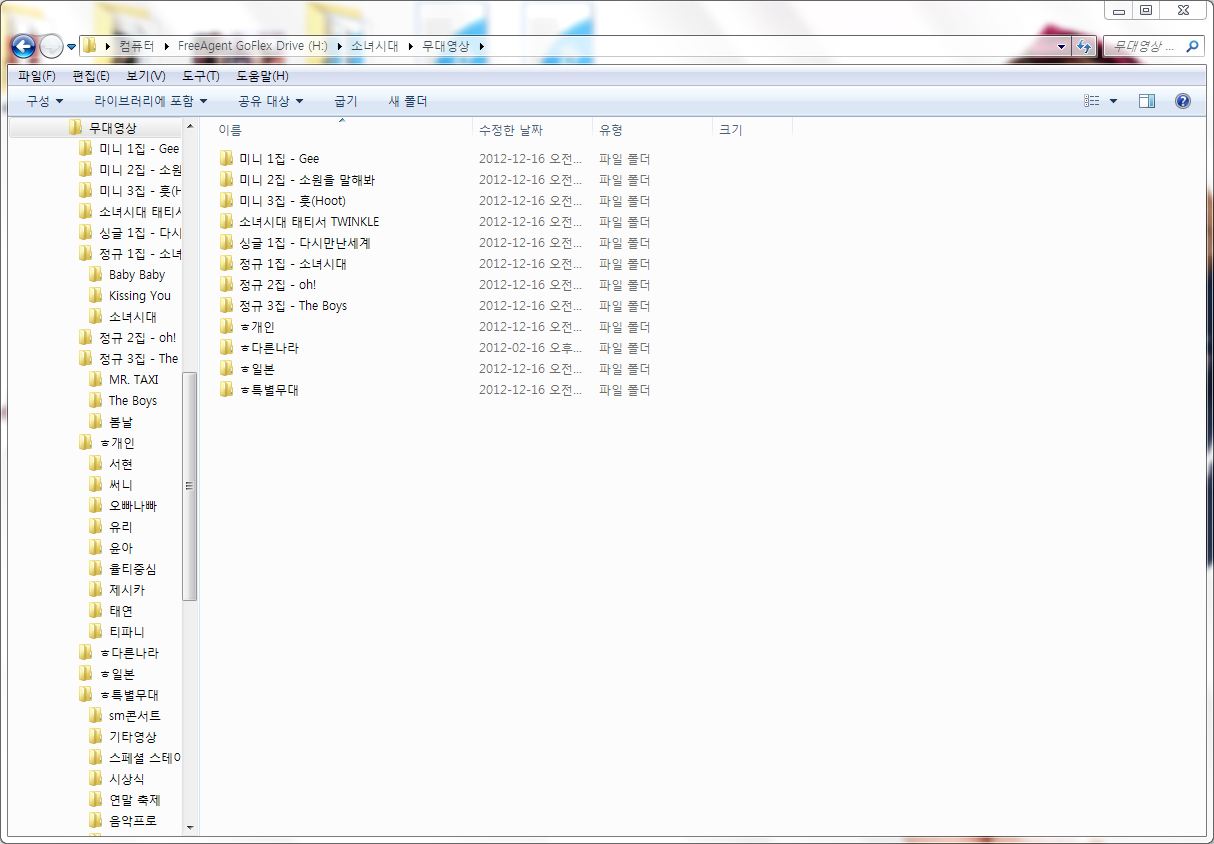Open the 도구(T) menu
This screenshot has height=844, width=1214.
point(201,76)
